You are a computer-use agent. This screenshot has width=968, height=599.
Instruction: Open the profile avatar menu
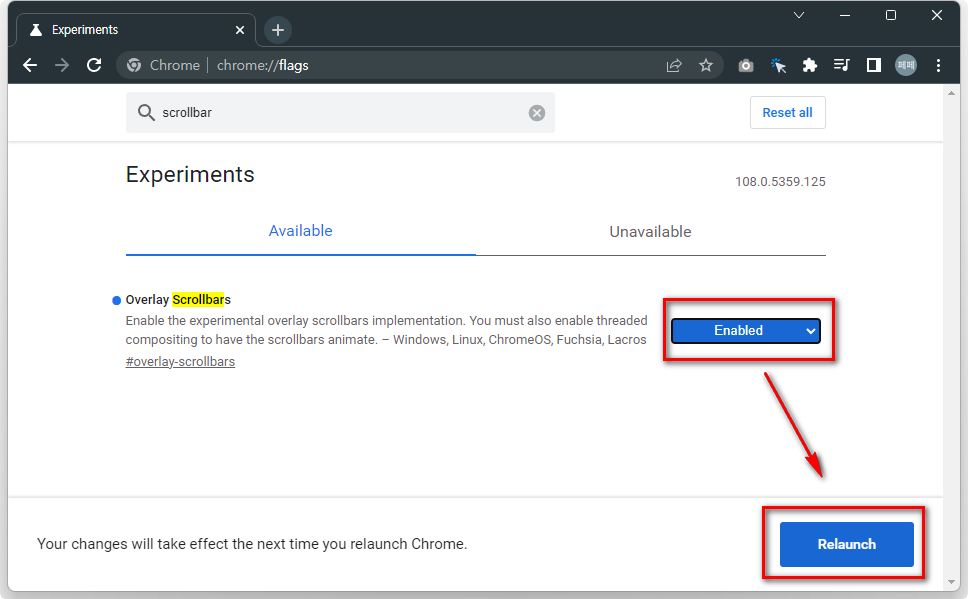tap(906, 65)
